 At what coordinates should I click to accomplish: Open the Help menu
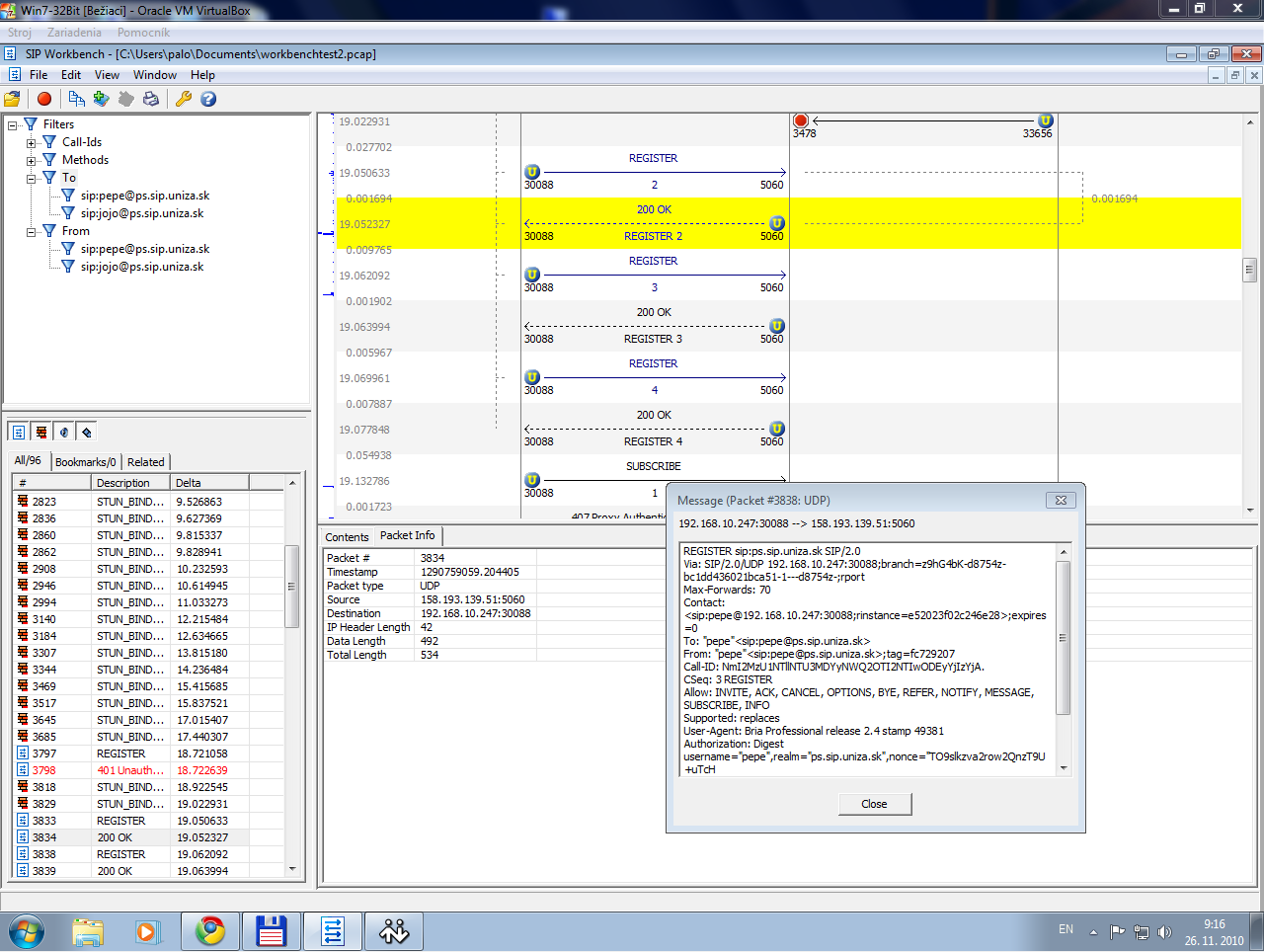coord(202,75)
